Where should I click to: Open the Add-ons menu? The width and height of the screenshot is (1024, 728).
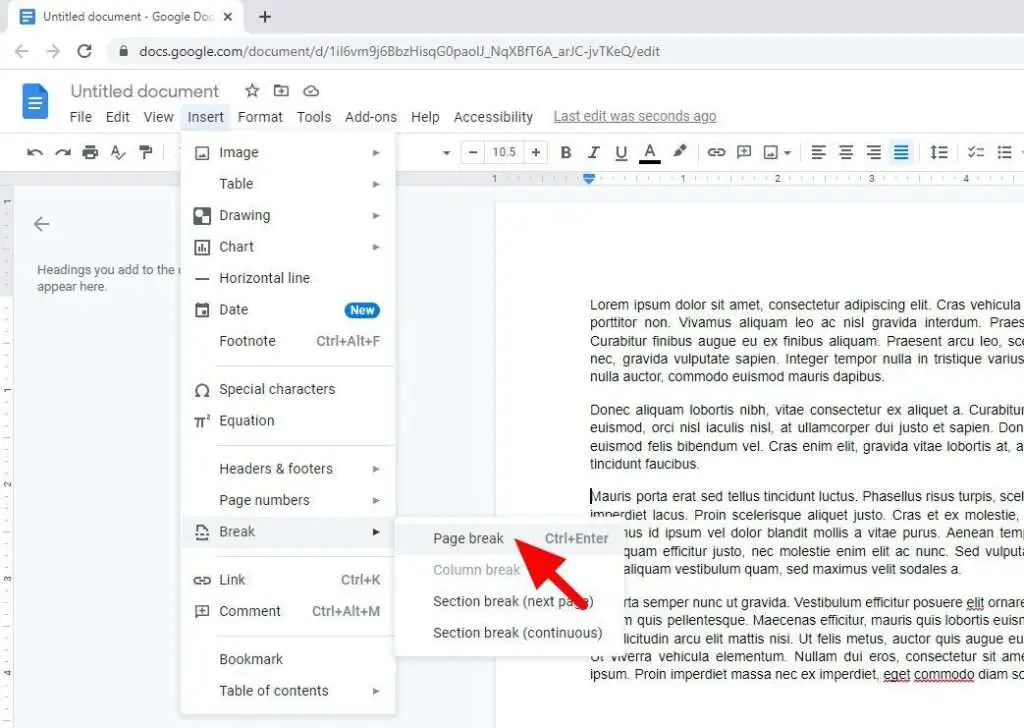click(x=370, y=117)
